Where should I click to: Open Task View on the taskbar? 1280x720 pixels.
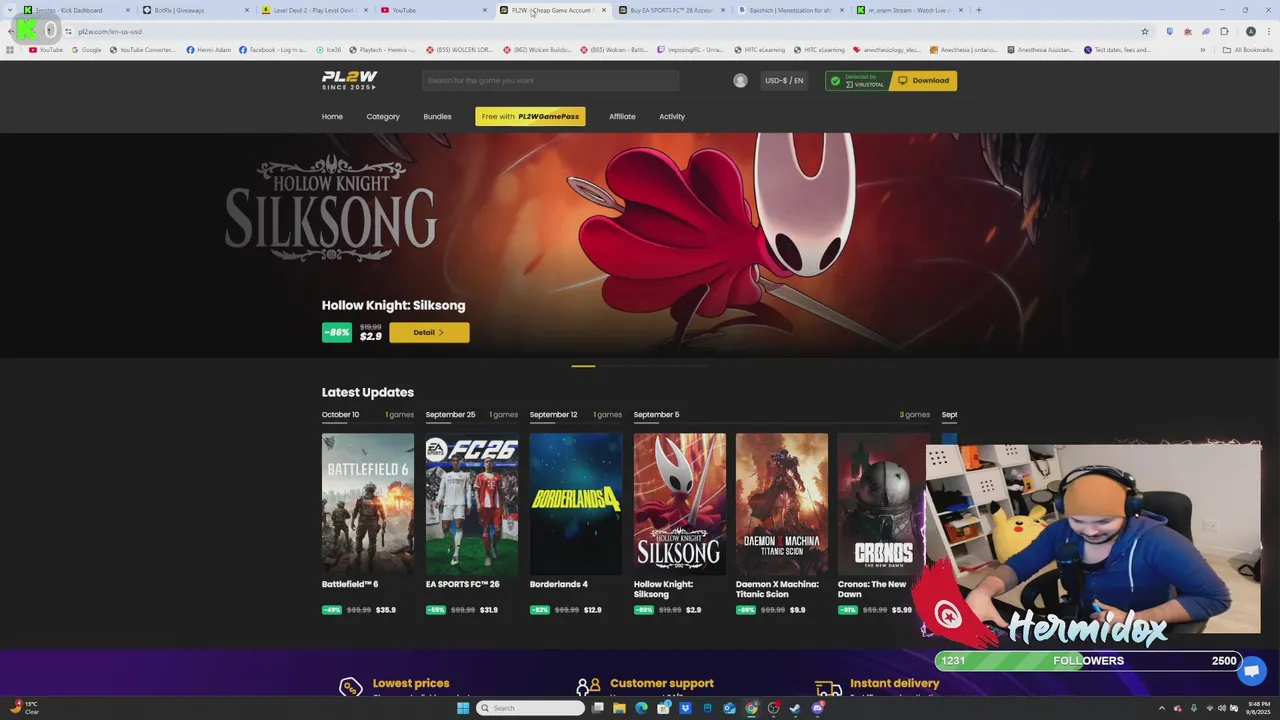[x=598, y=708]
